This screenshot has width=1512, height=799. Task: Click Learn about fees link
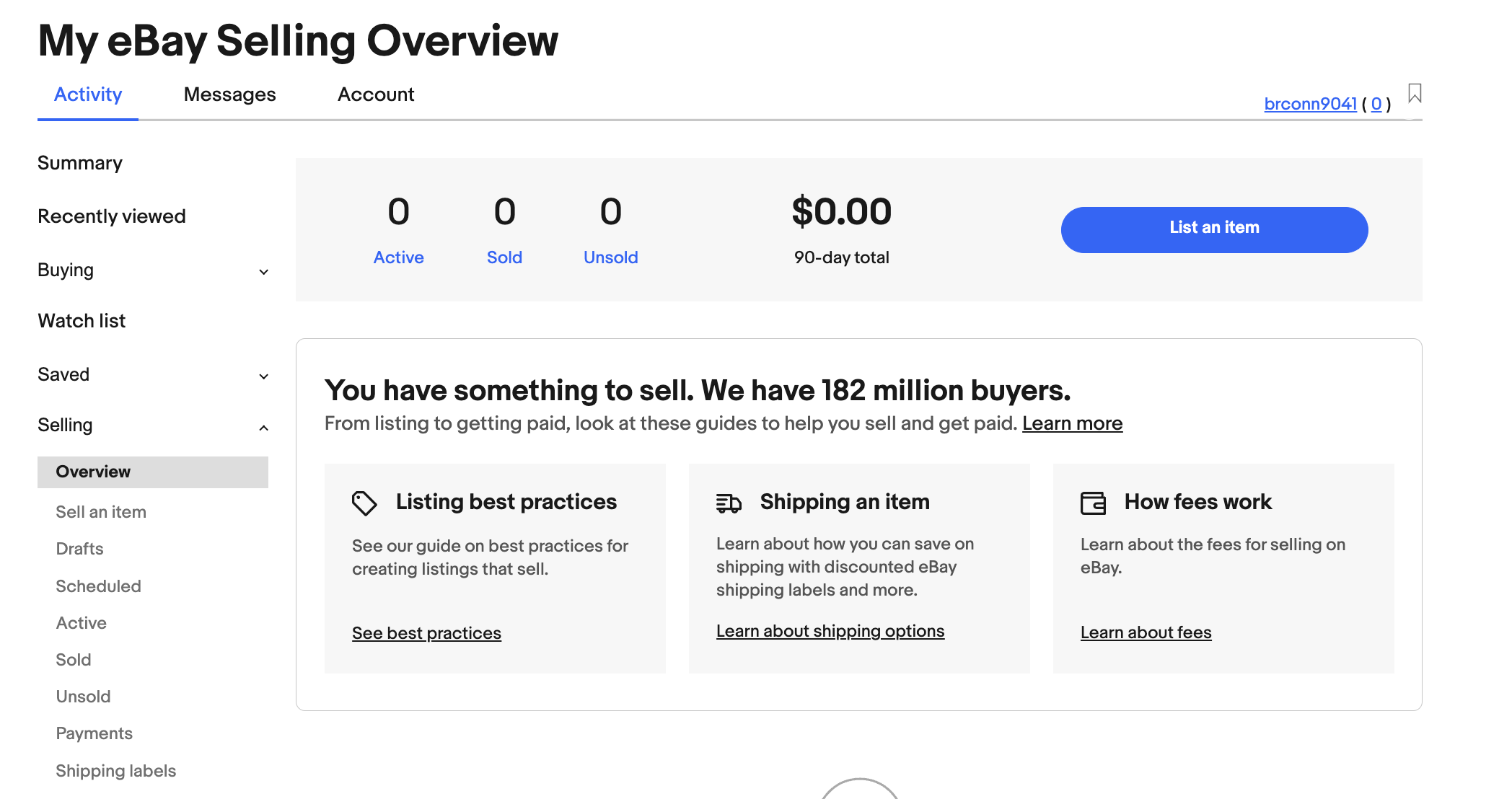tap(1146, 632)
